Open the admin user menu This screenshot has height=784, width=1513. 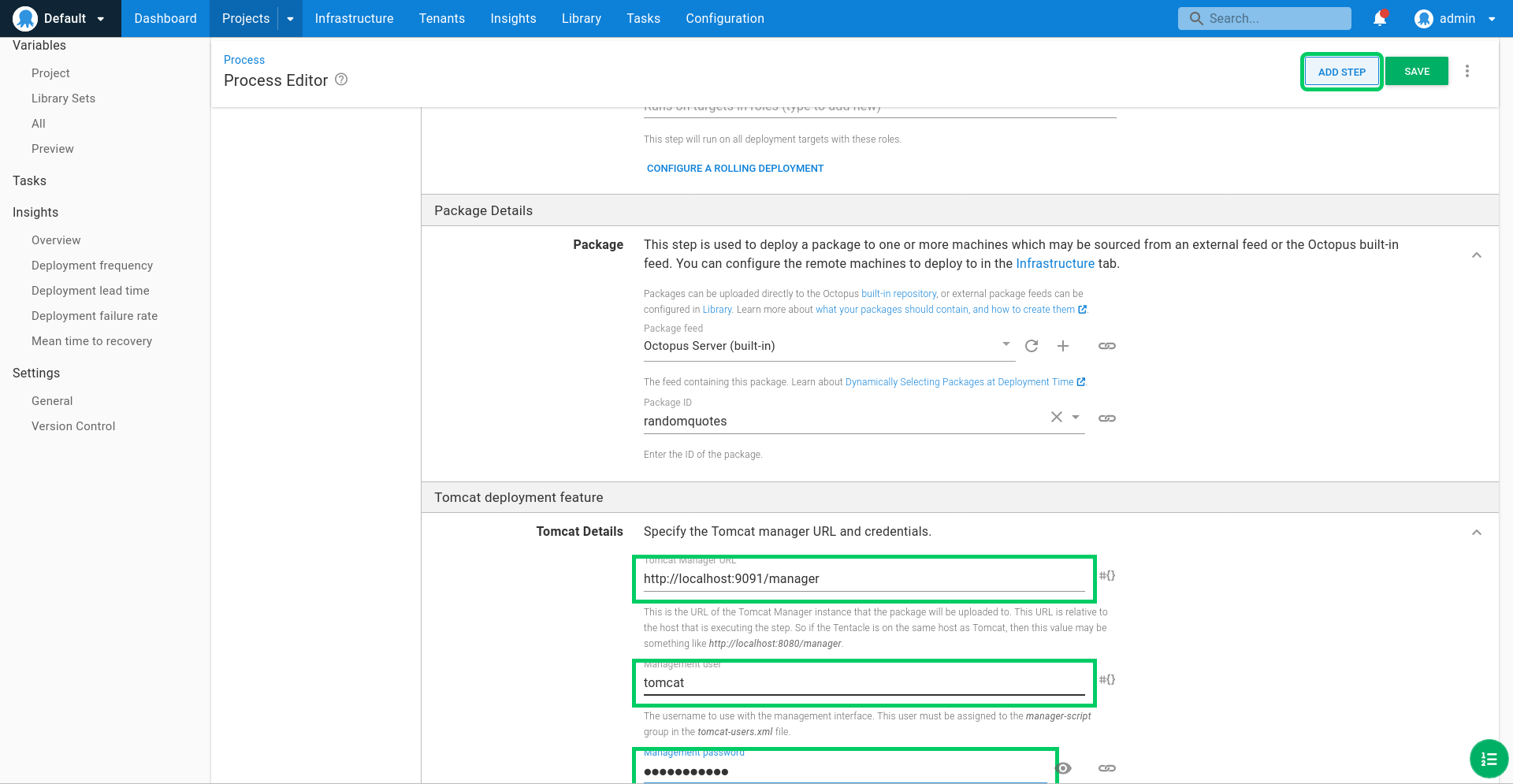pos(1455,18)
